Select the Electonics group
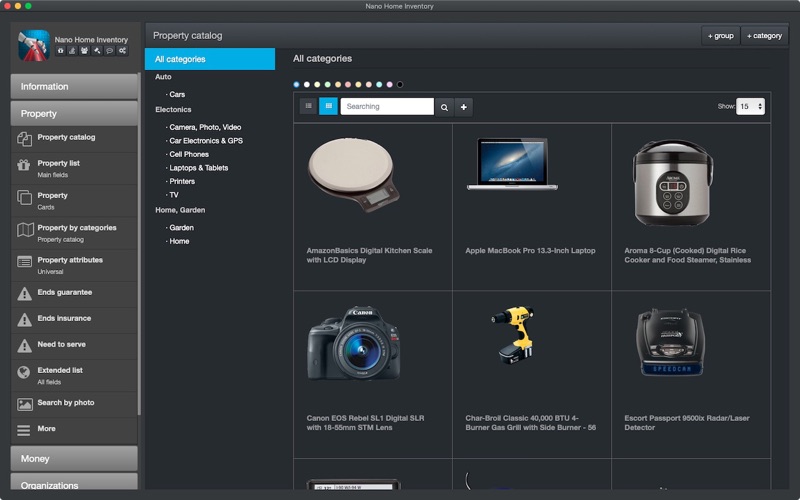Image resolution: width=800 pixels, height=500 pixels. 173,110
